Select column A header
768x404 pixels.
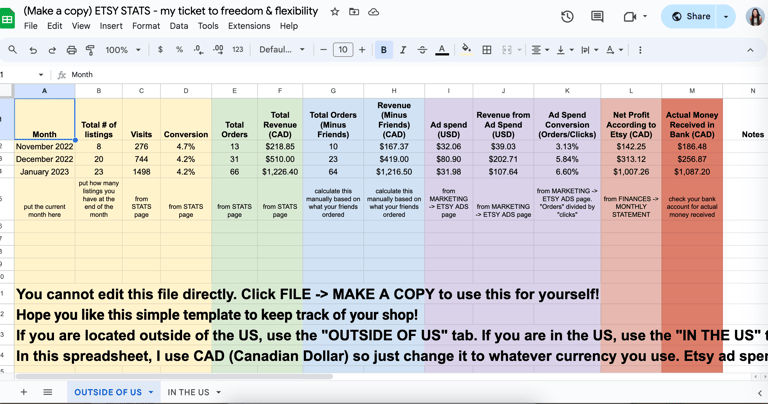pos(45,91)
